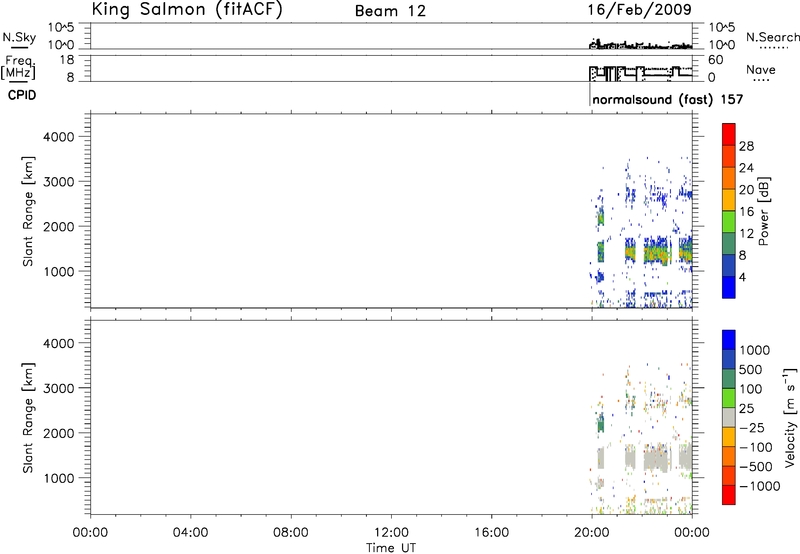Select the '60' Nave axis tick label
Viewport: 800px width, 554px height.
click(715, 60)
